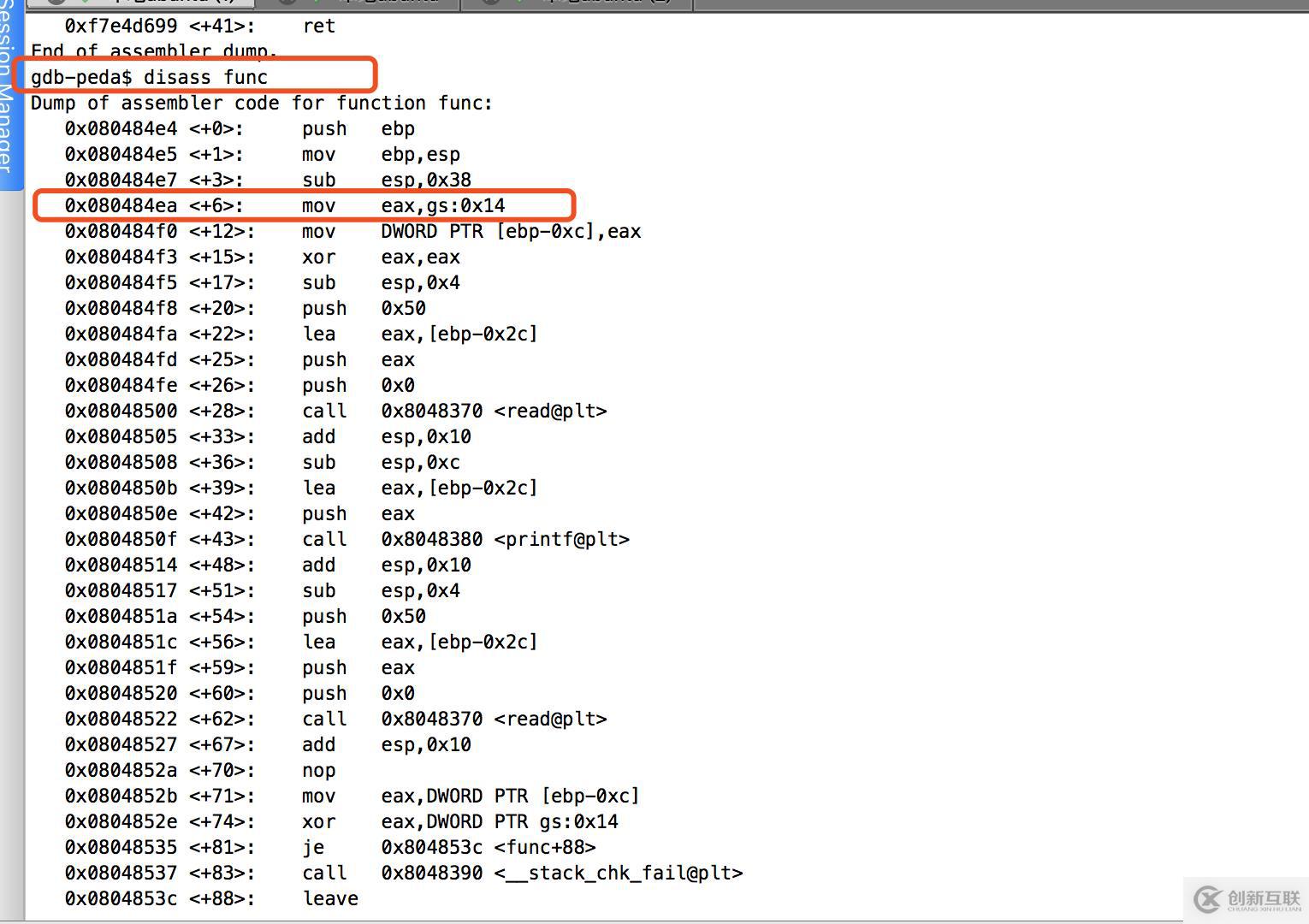Click address 0x080484fd at offset <+25>

click(x=121, y=359)
